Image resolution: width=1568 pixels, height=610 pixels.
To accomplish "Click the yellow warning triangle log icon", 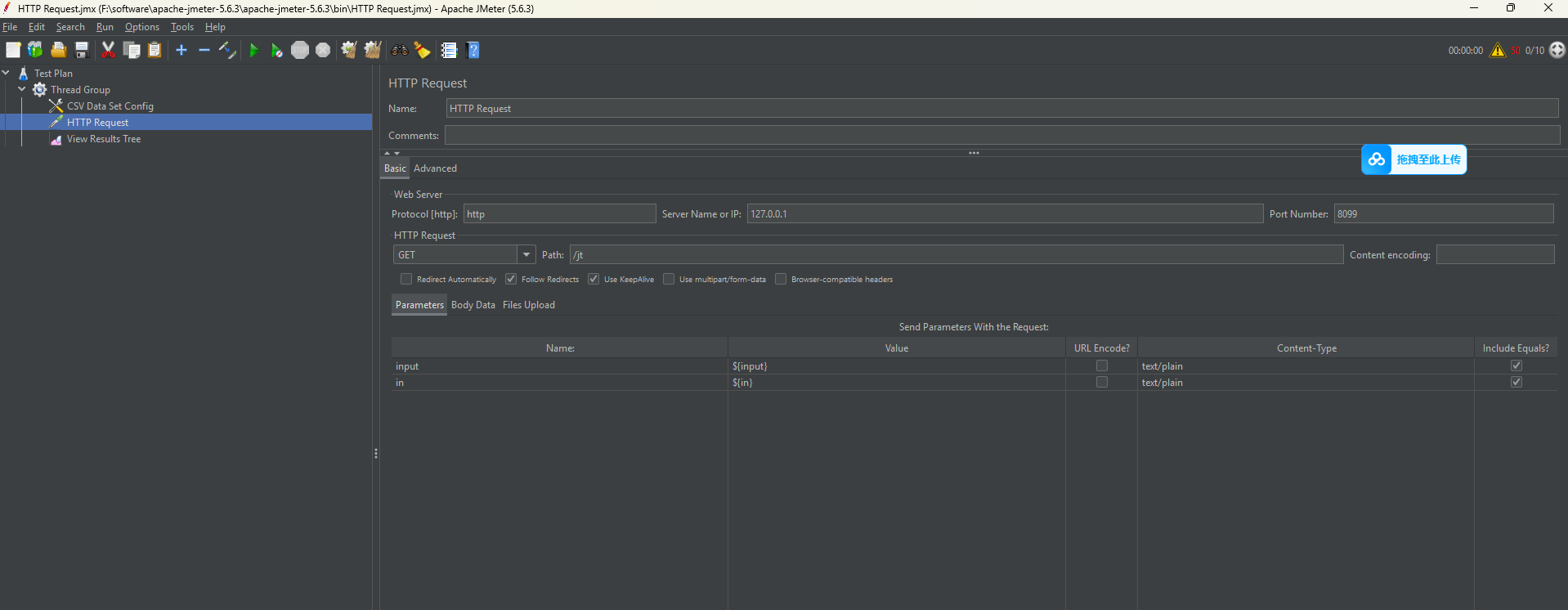I will tap(1498, 50).
